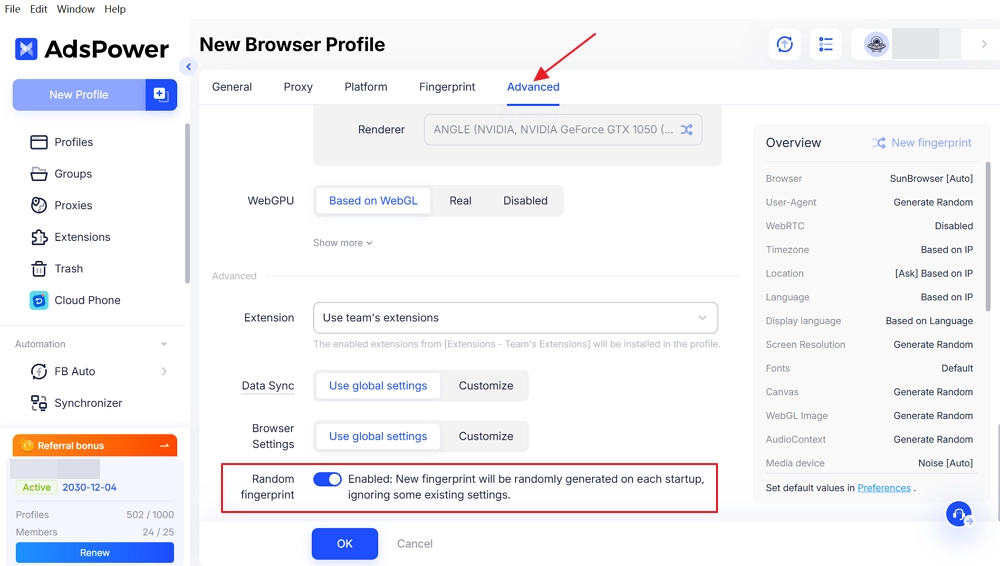Open the Extension dropdown
Image resolution: width=1000 pixels, height=566 pixels.
pos(515,318)
